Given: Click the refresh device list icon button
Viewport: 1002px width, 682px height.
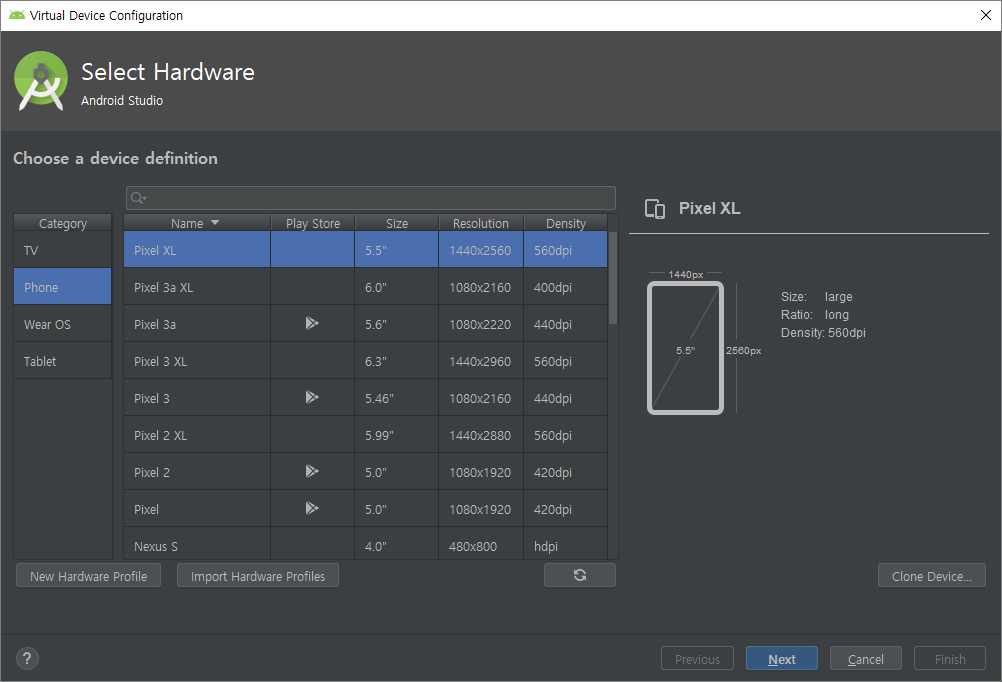Looking at the screenshot, I should [580, 575].
